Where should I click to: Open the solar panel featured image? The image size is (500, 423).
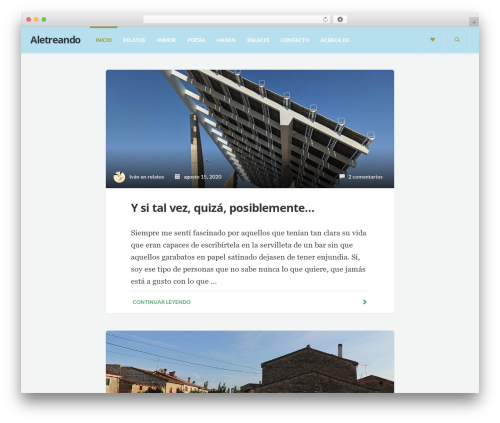[250, 129]
